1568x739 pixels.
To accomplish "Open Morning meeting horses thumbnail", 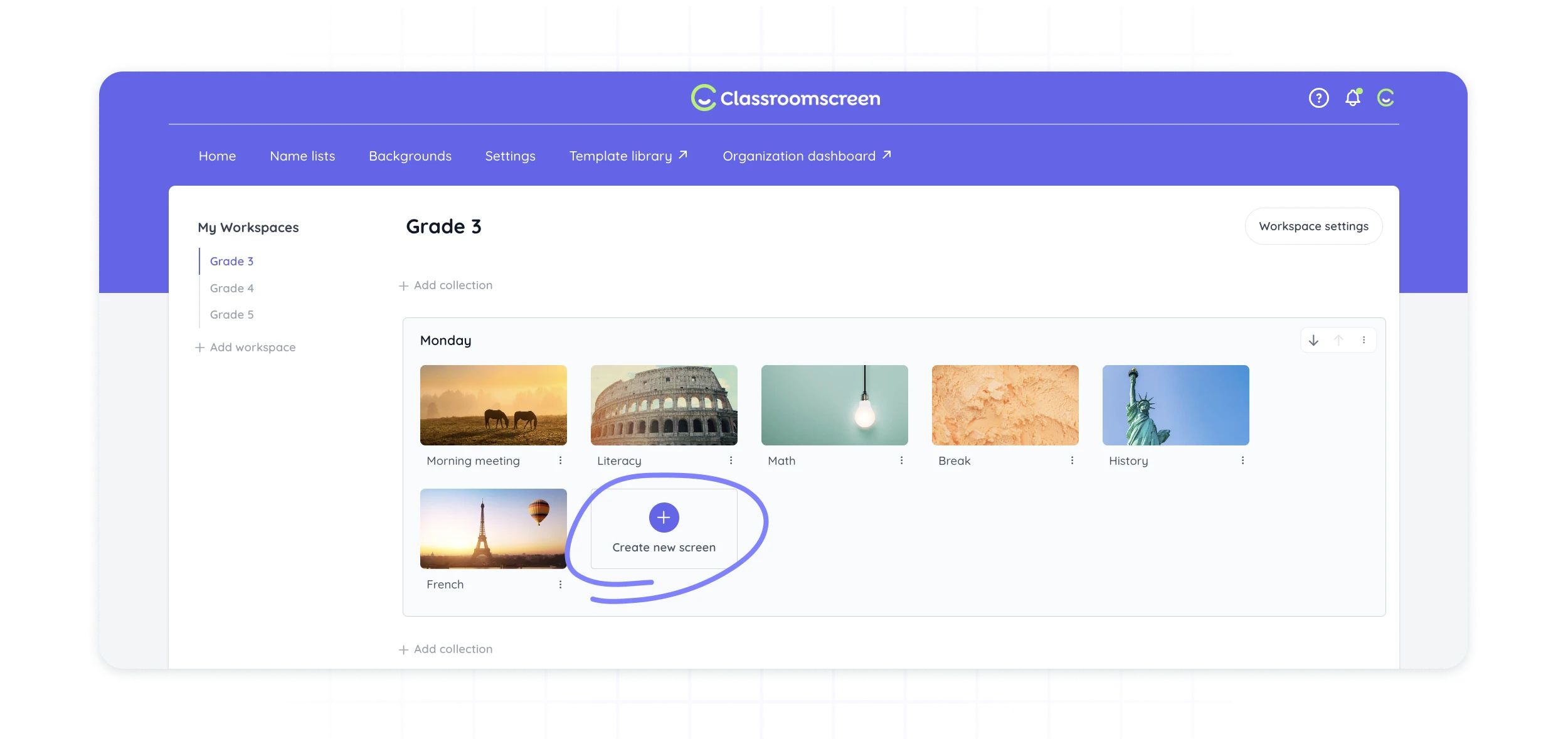I will tap(493, 405).
